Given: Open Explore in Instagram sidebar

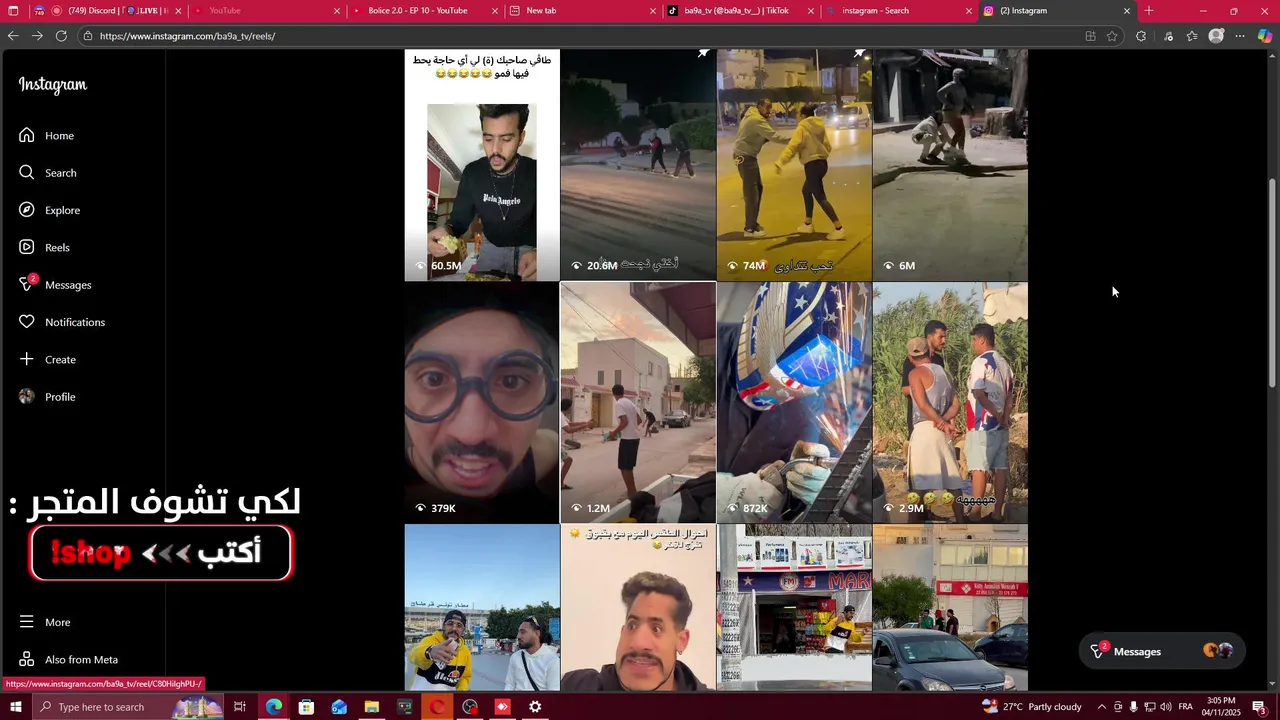Looking at the screenshot, I should tap(49, 210).
